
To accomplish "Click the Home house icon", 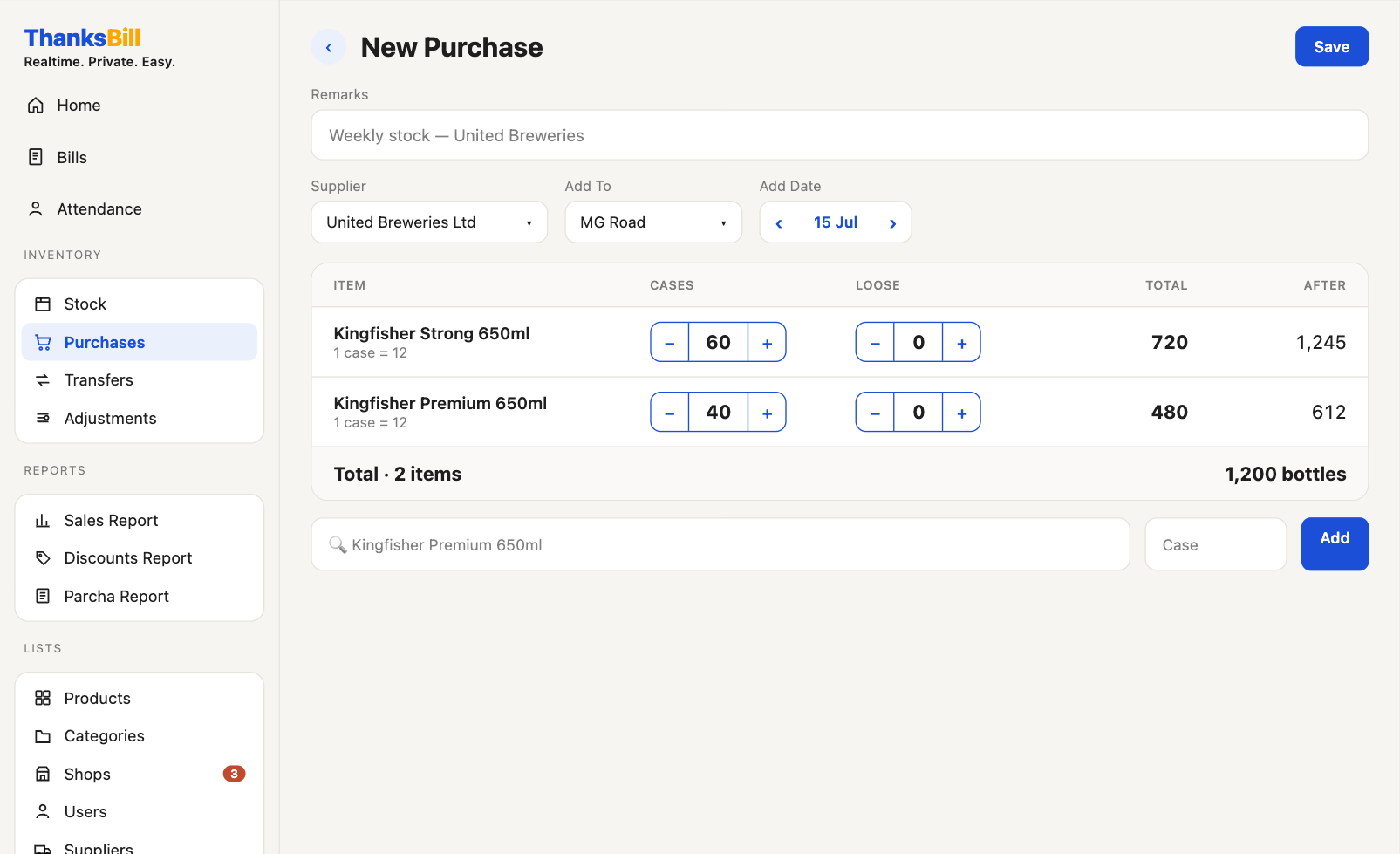I will 36,106.
